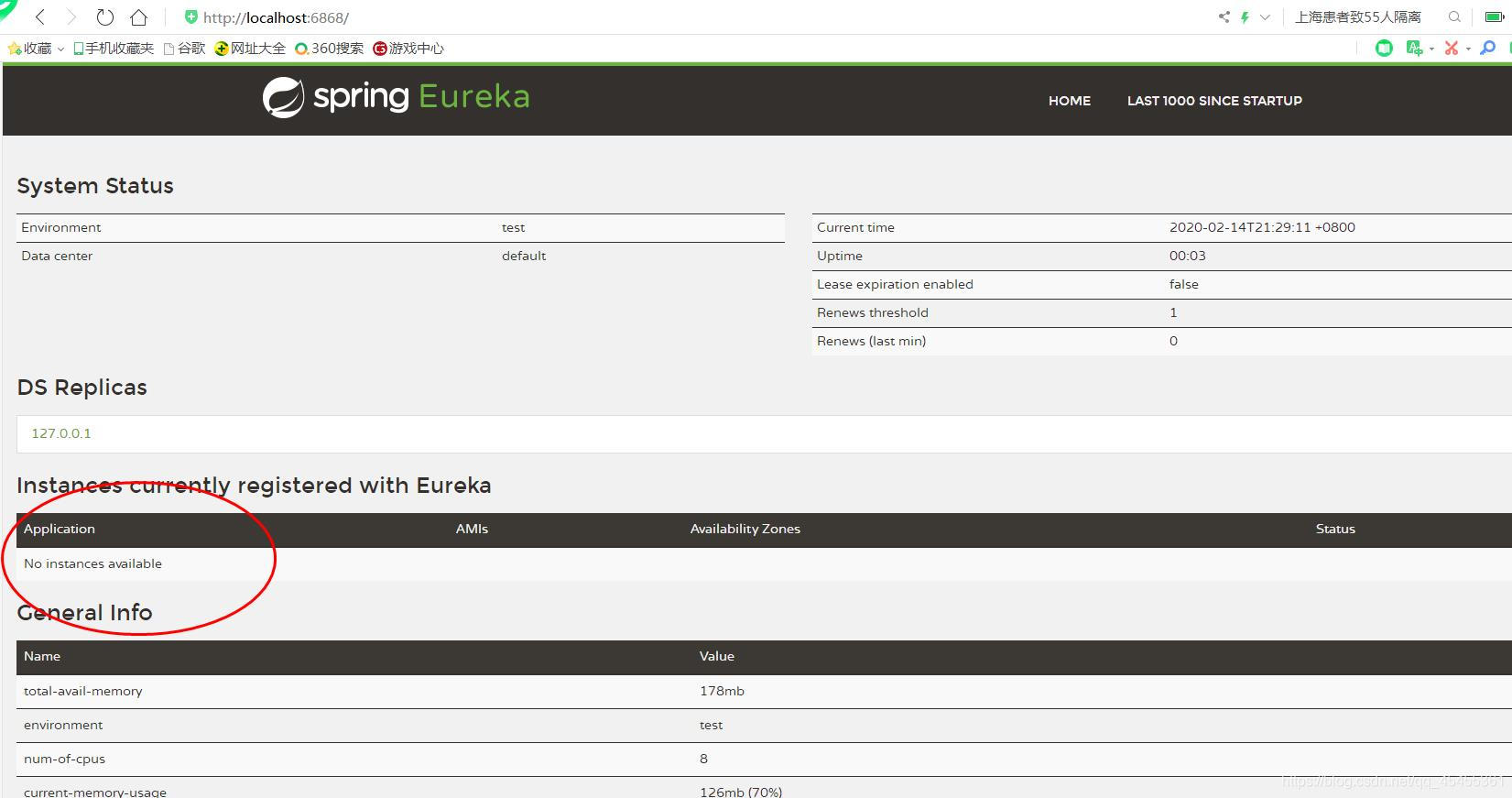
Task: Click the translate A+ extension icon
Action: [1414, 49]
